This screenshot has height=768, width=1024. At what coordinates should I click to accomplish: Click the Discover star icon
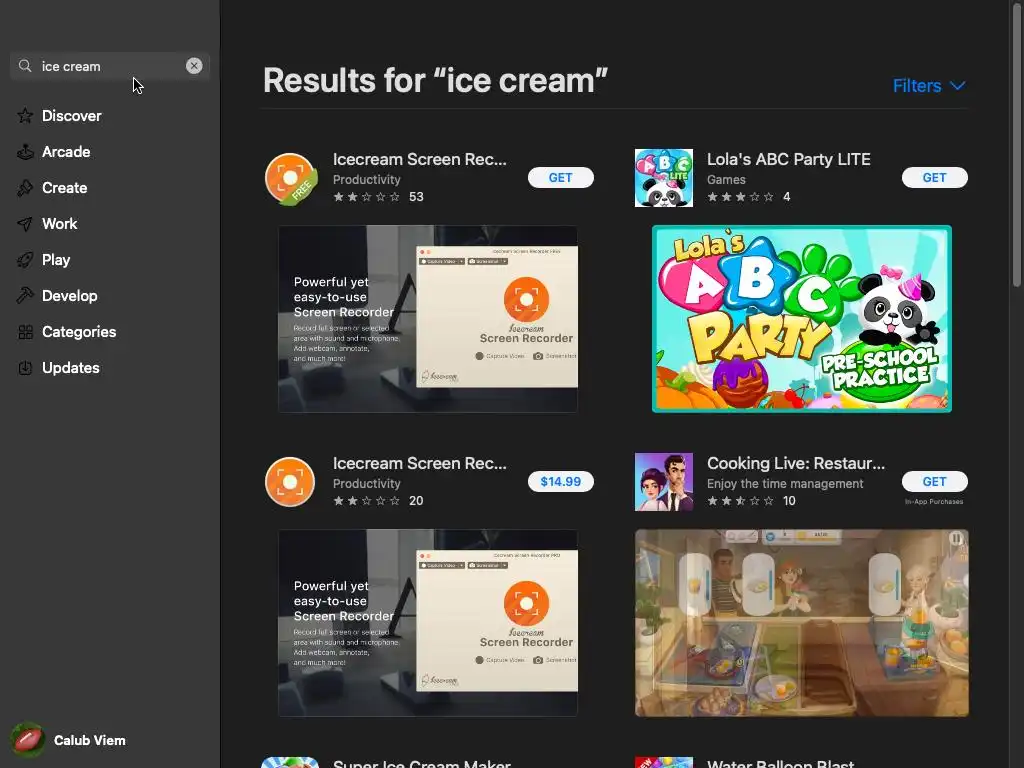(25, 116)
